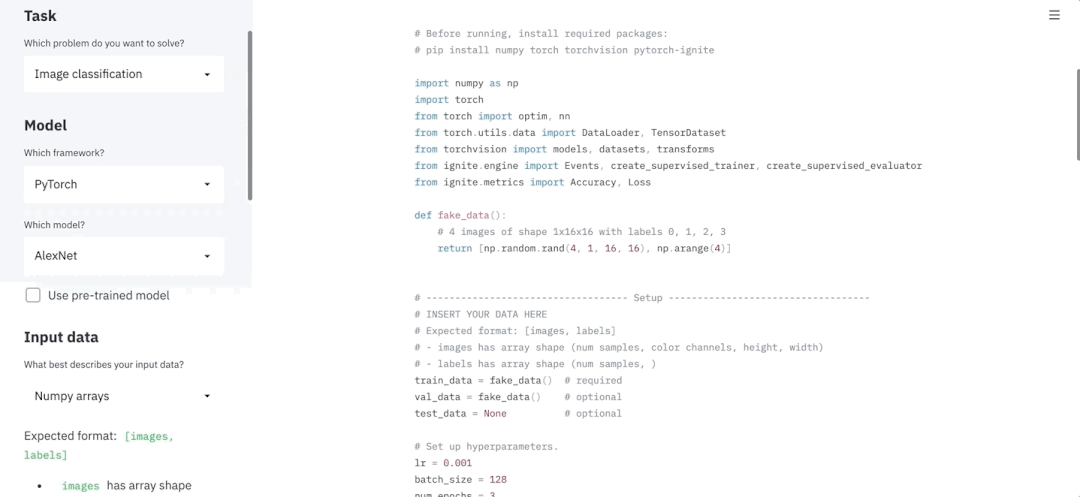Click the caret arrow beside PyTorch
The height and width of the screenshot is (497, 1080).
click(207, 184)
